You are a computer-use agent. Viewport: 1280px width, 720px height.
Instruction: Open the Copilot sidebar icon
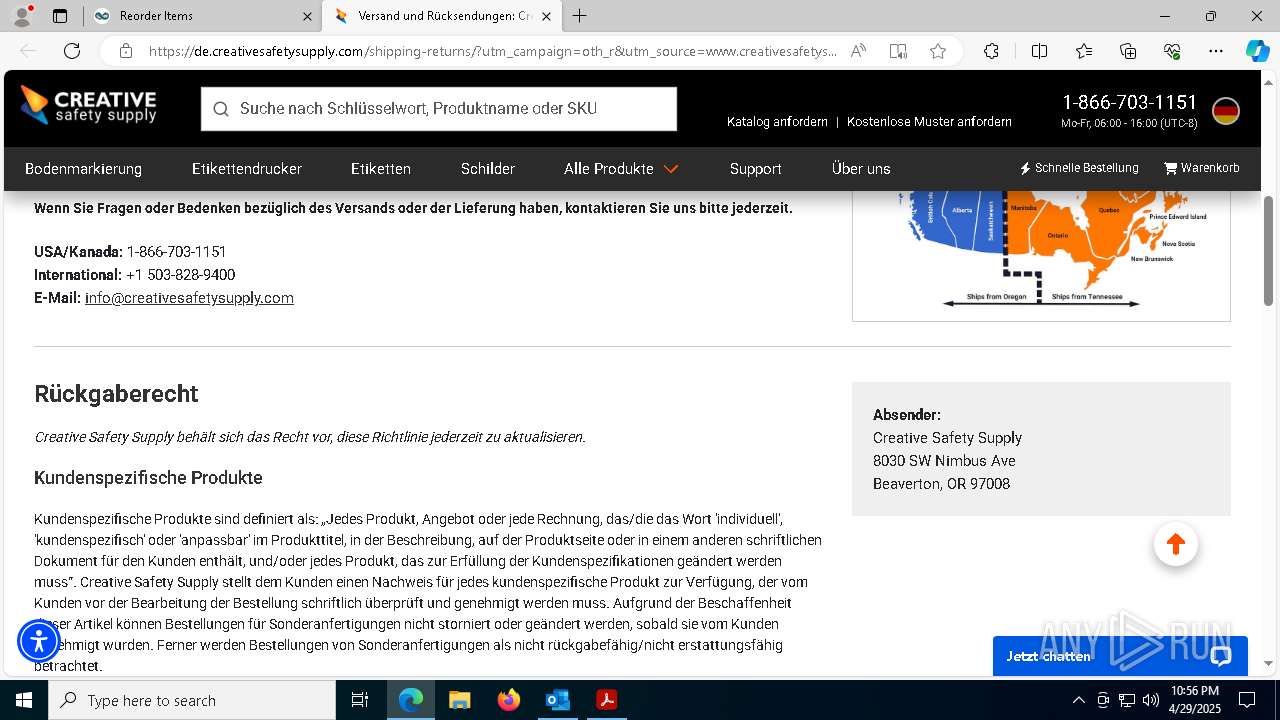click(1257, 51)
